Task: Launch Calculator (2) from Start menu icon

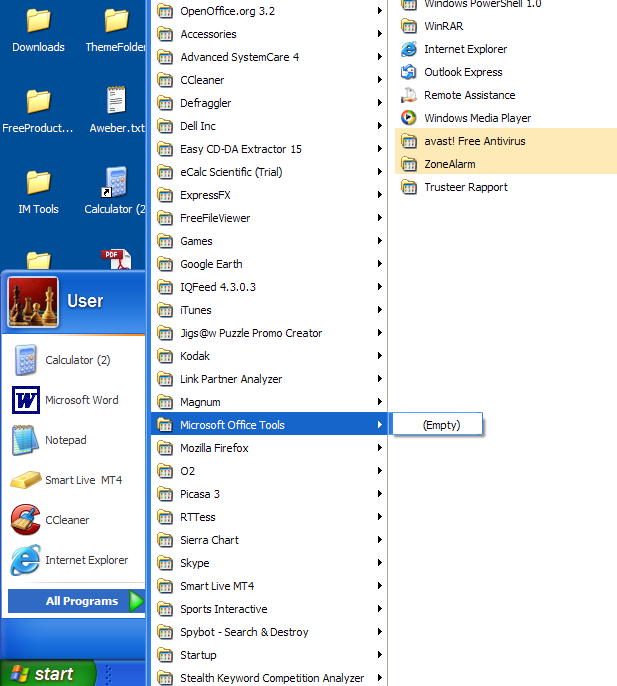Action: coord(25,360)
